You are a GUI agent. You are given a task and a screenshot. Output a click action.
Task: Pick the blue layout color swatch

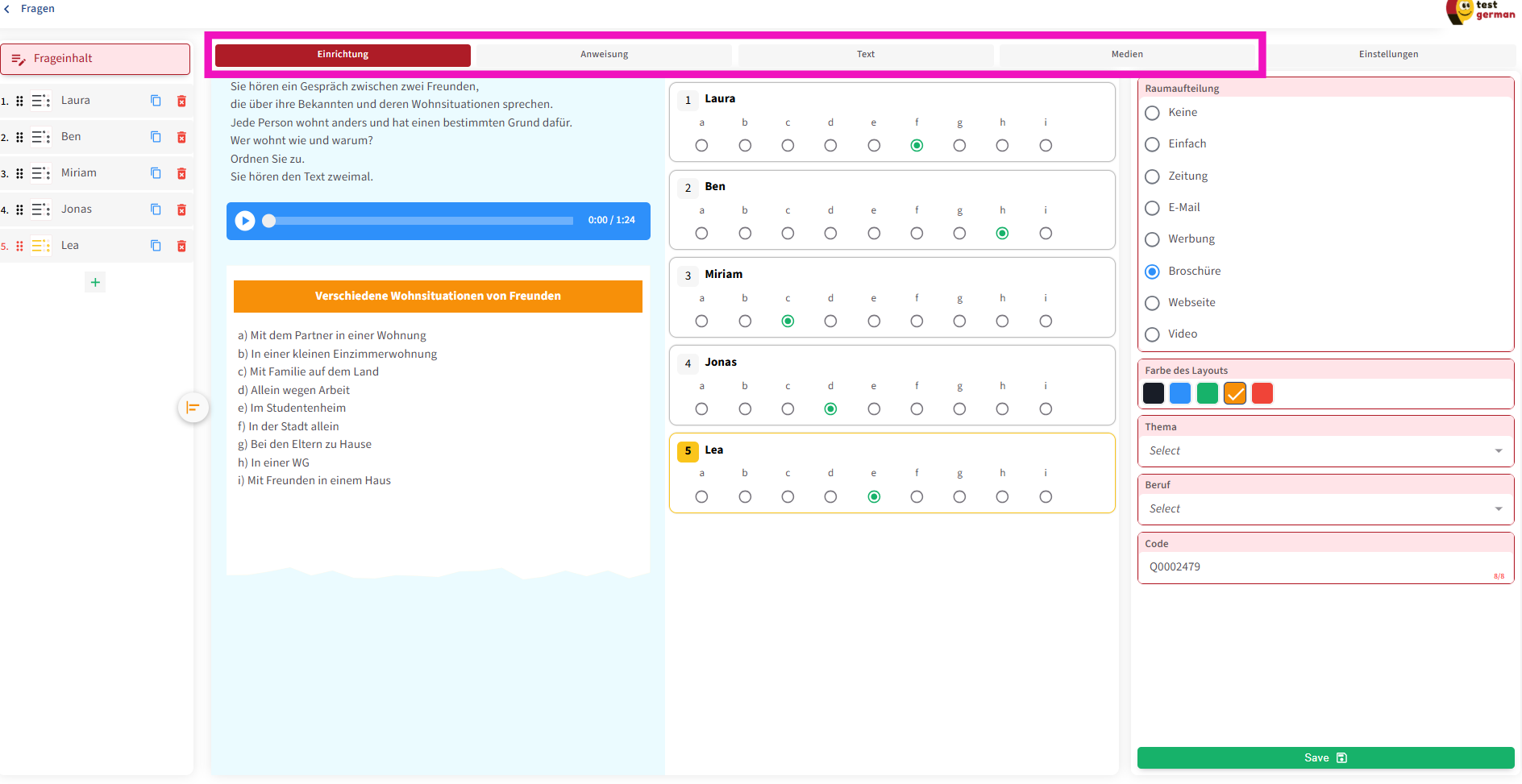(x=1180, y=393)
